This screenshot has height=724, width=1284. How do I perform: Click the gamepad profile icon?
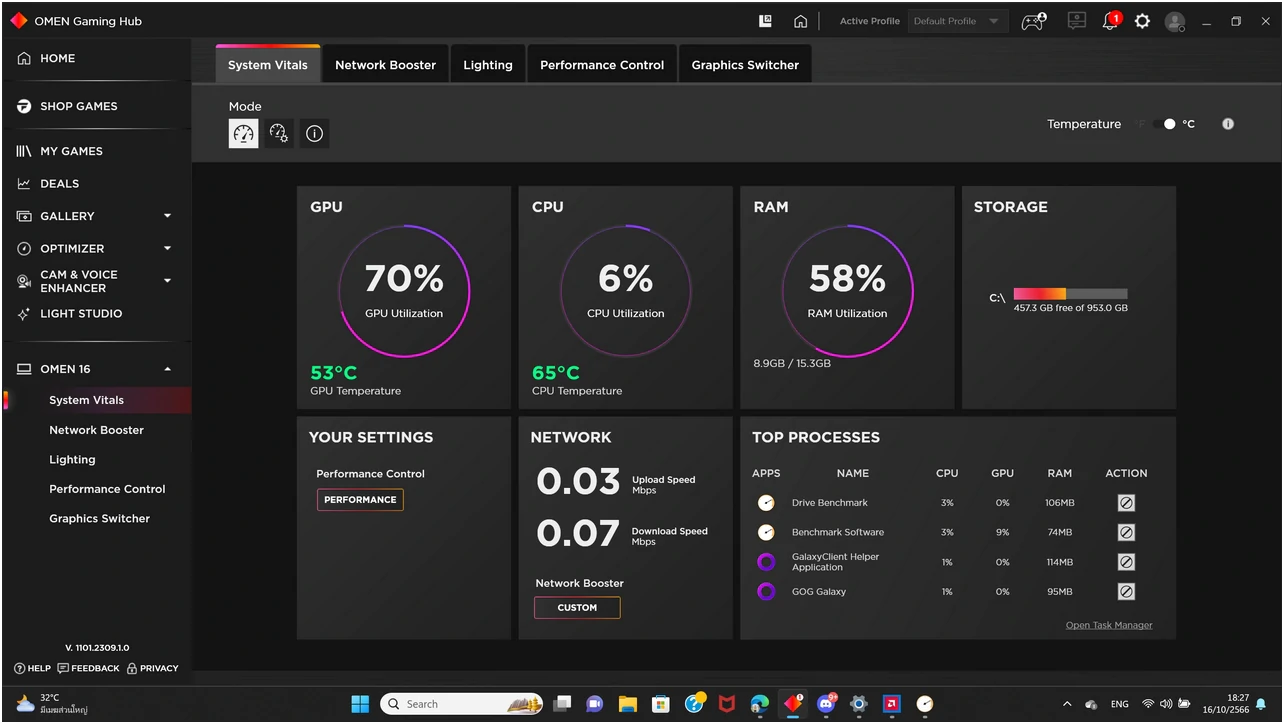[x=1033, y=21]
